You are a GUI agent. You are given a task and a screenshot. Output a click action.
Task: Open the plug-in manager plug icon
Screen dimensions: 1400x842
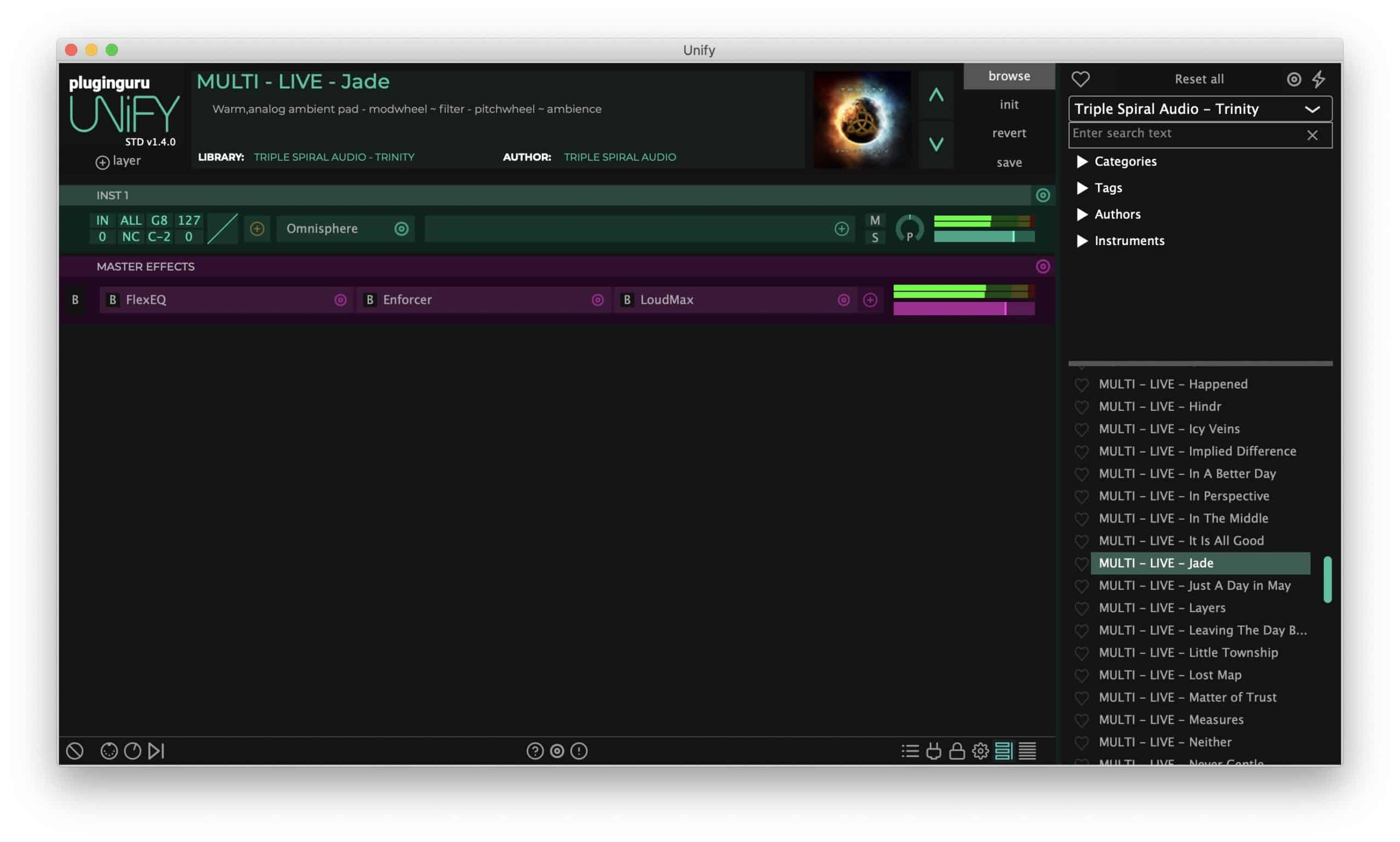coord(934,751)
